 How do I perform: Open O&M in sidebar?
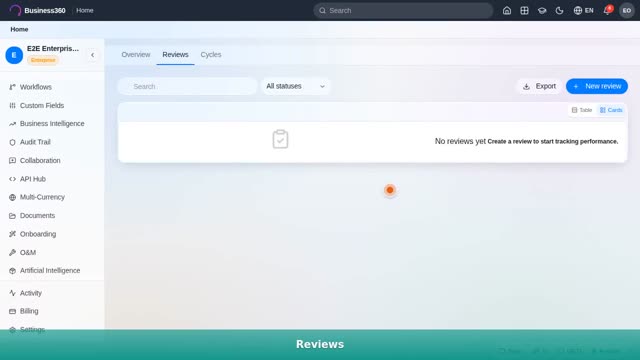[x=52, y=252]
